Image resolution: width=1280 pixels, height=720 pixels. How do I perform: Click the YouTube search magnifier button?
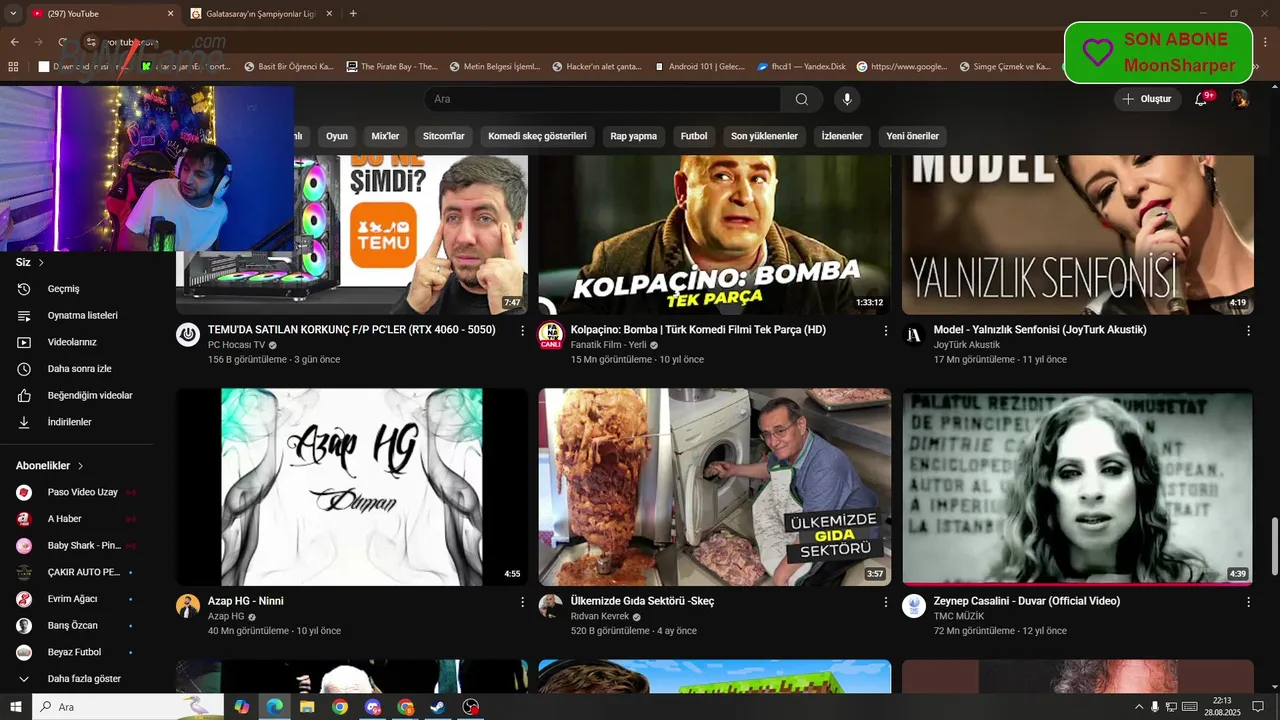point(802,99)
